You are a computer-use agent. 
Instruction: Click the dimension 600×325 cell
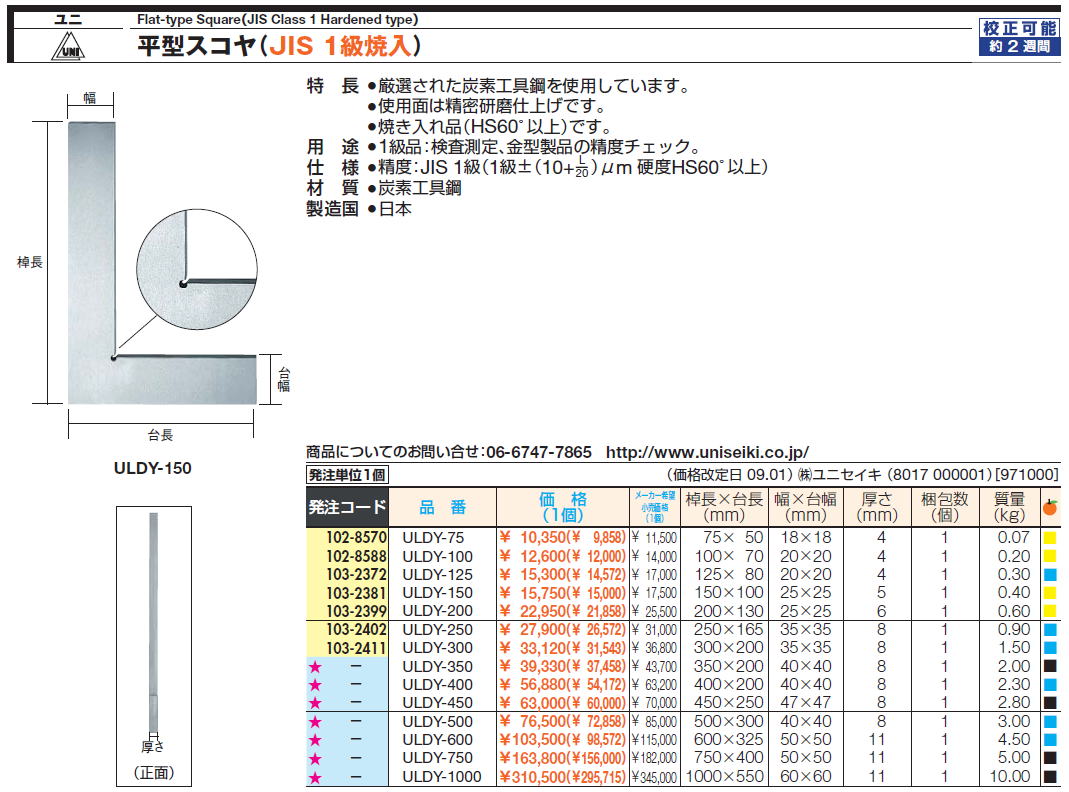tap(729, 740)
